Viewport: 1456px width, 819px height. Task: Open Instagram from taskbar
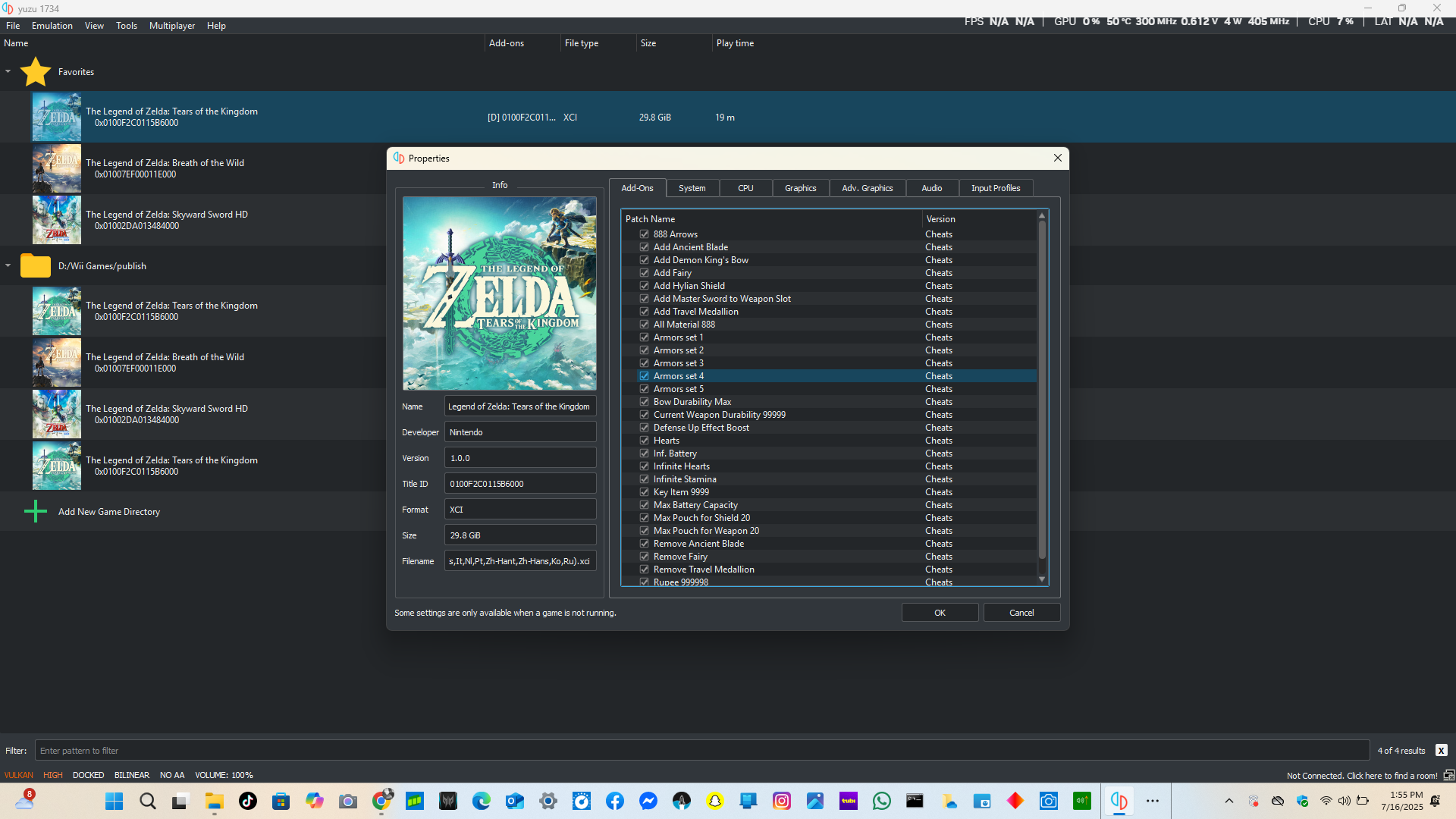click(x=782, y=802)
